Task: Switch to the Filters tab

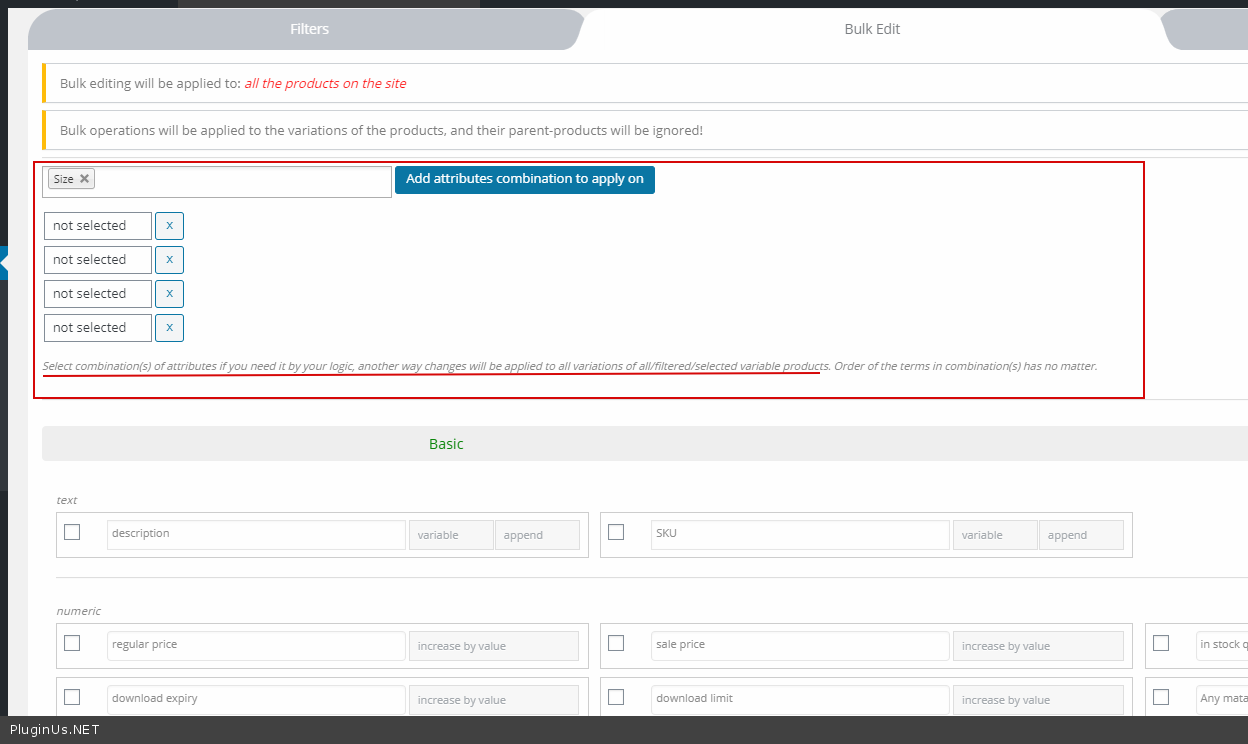Action: tap(309, 29)
